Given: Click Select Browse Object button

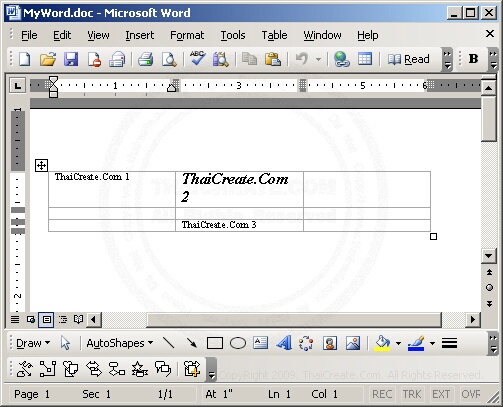Looking at the screenshot, I should [489, 288].
